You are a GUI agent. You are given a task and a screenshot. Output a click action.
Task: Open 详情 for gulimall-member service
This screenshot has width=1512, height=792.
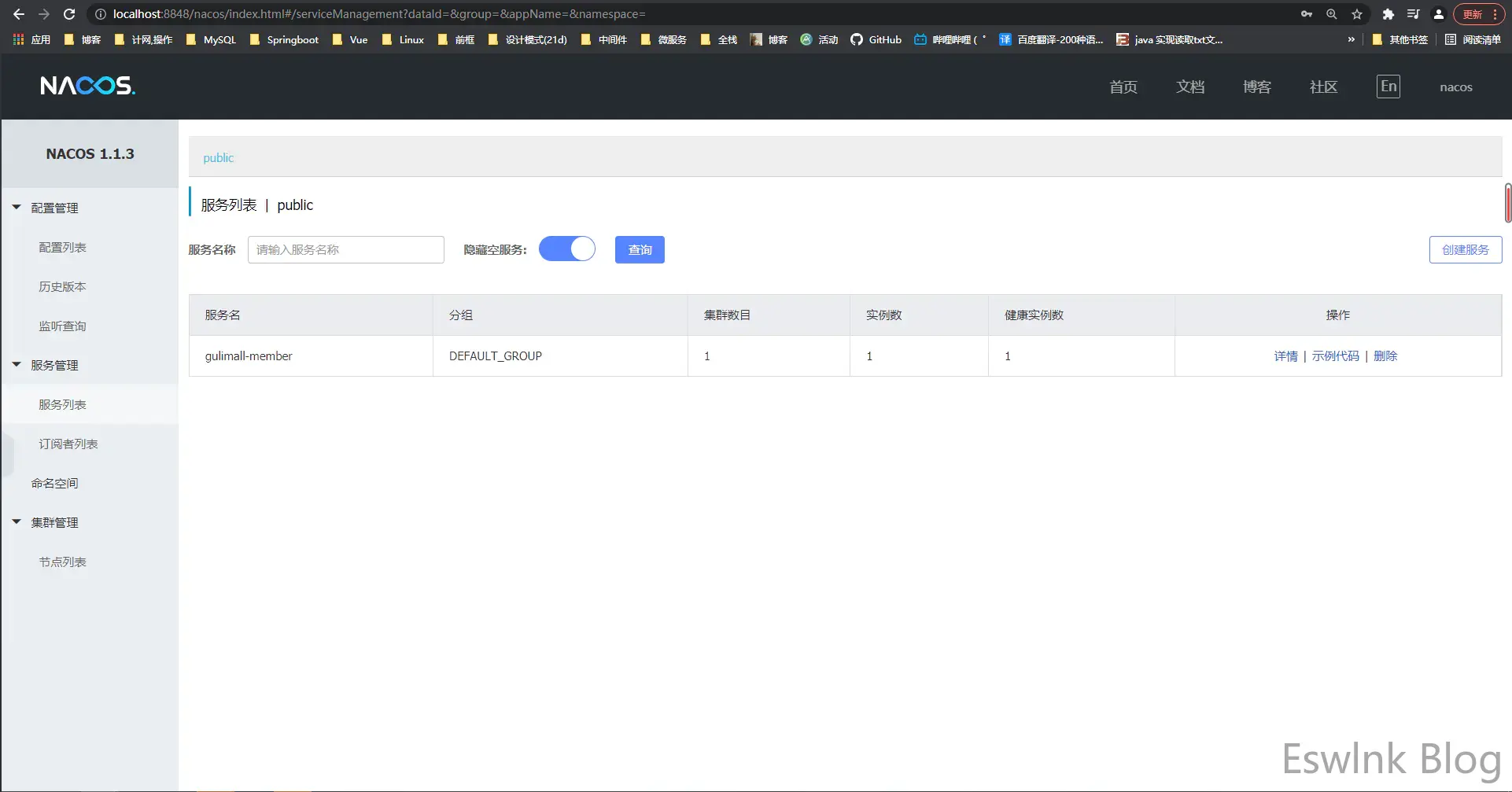click(1285, 356)
